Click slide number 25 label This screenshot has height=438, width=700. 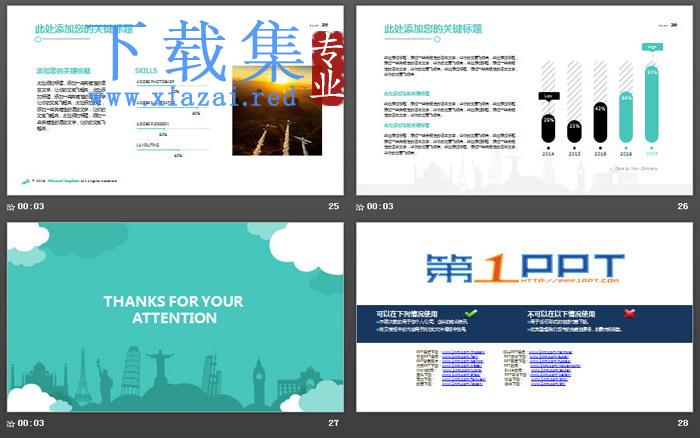[x=333, y=206]
